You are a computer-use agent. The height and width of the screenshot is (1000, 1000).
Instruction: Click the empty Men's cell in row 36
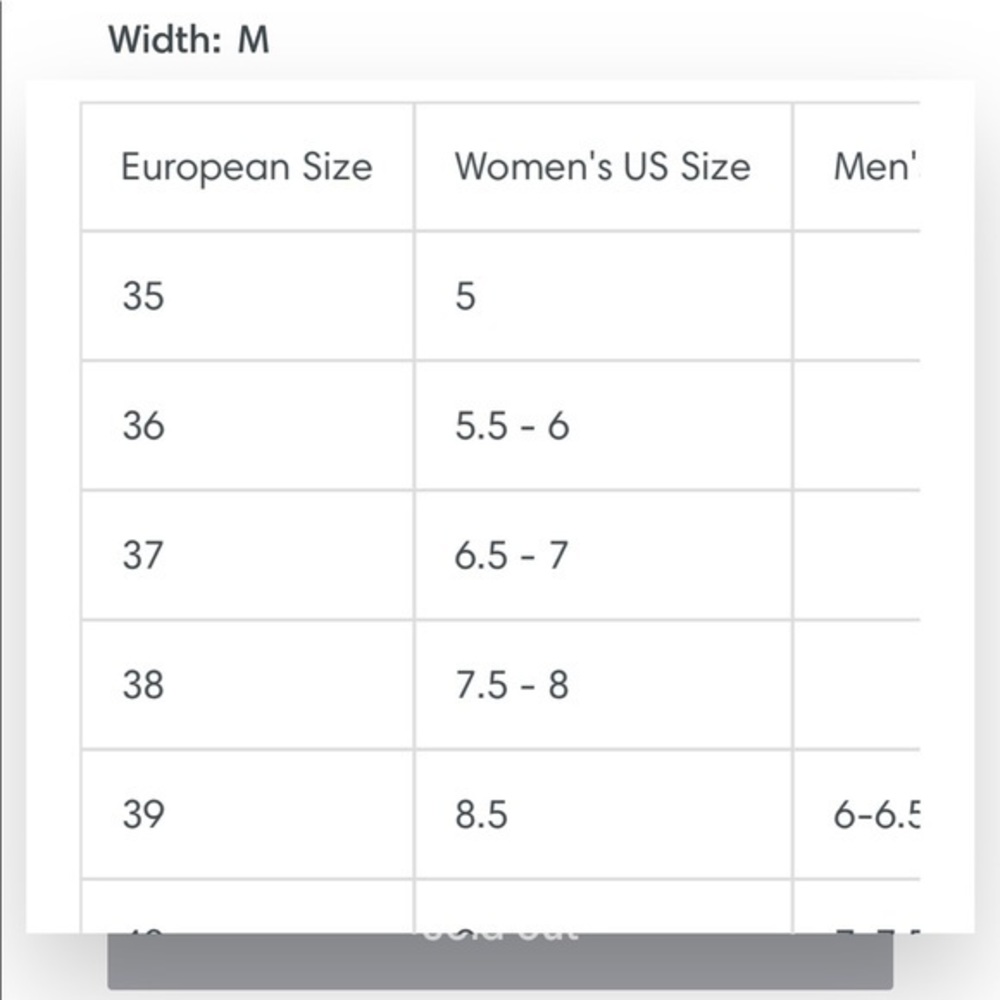click(x=856, y=426)
